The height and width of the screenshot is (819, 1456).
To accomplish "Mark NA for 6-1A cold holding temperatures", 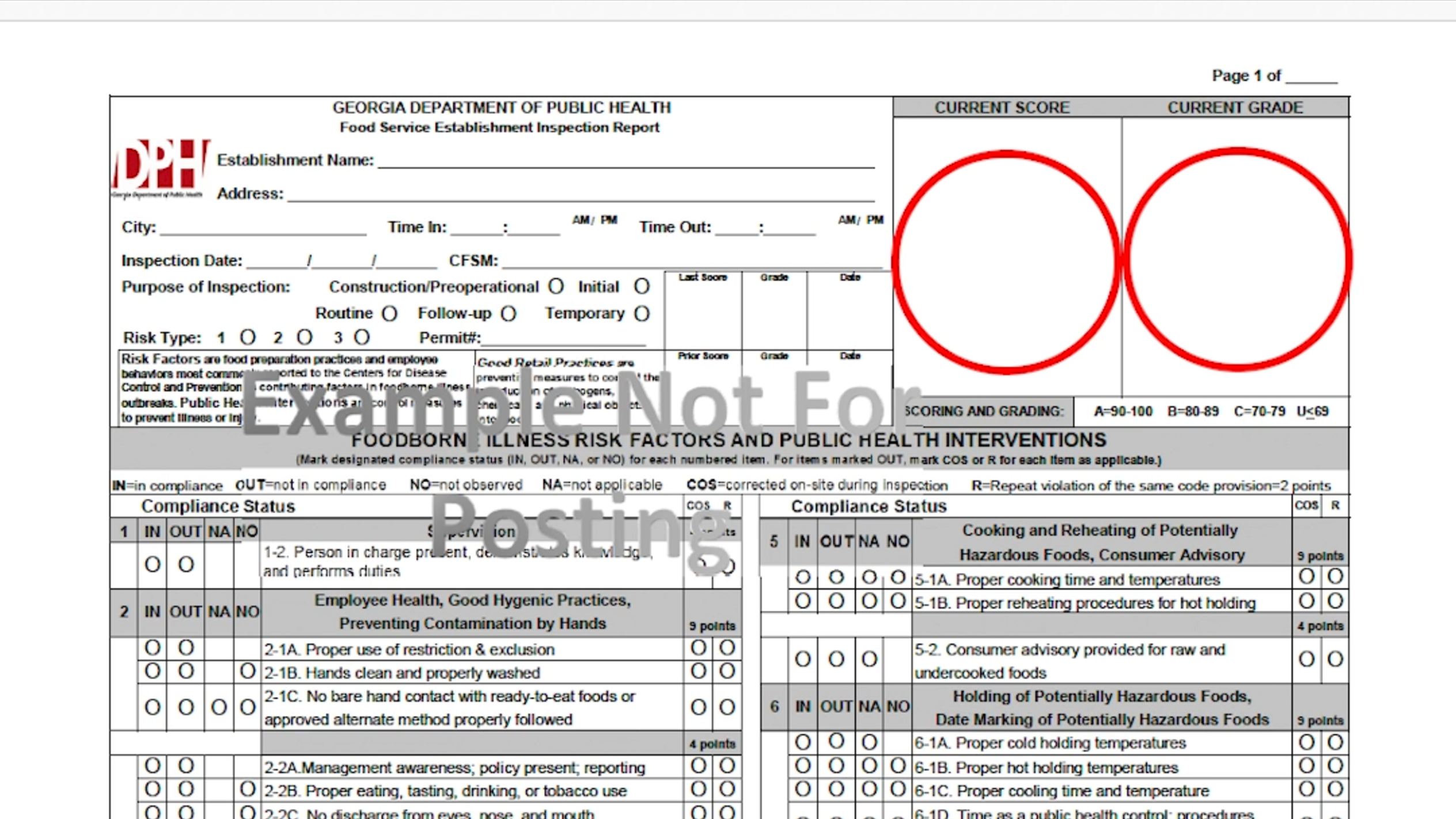I will [x=869, y=742].
